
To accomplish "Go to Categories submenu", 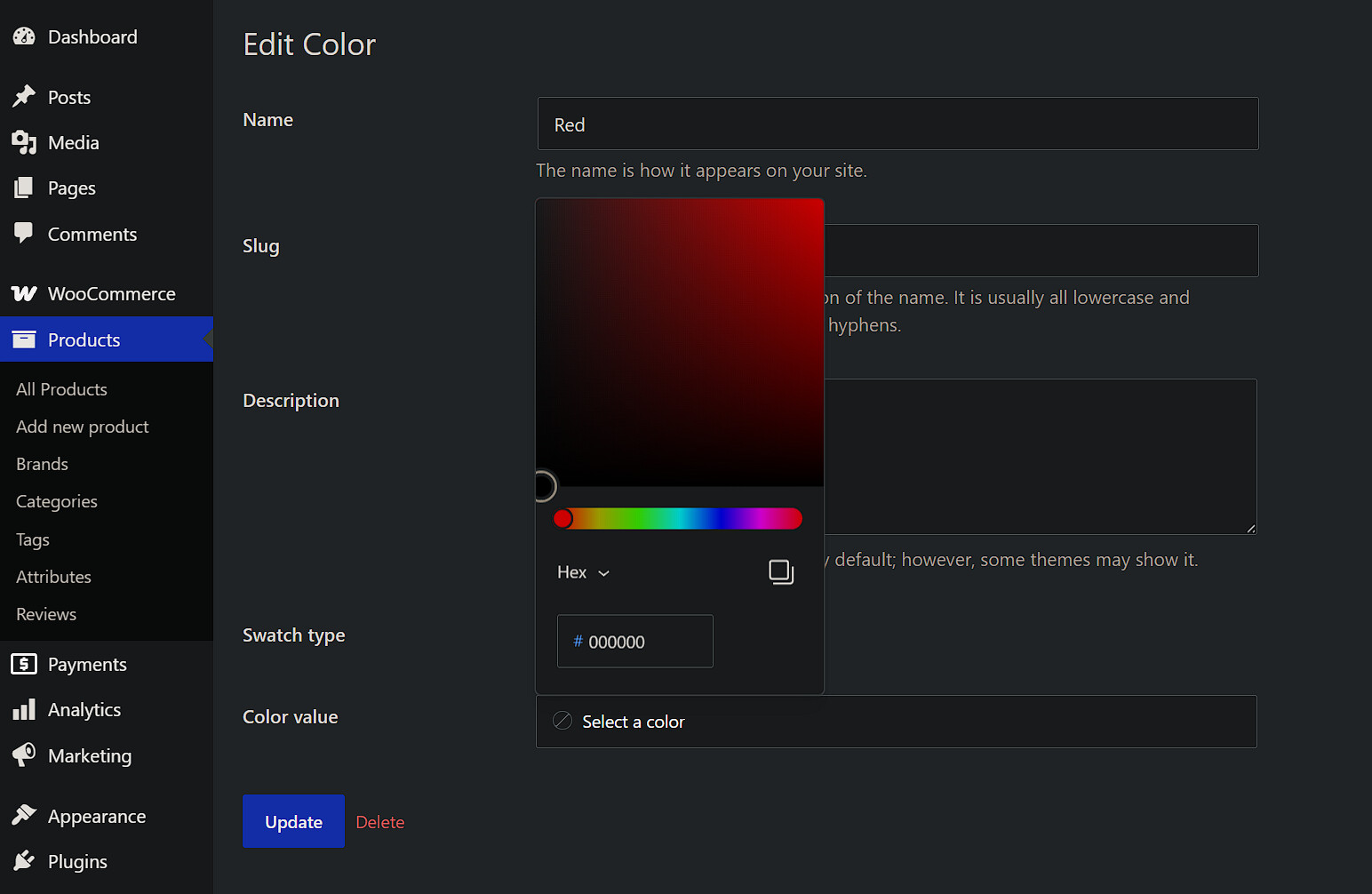I will (x=57, y=501).
